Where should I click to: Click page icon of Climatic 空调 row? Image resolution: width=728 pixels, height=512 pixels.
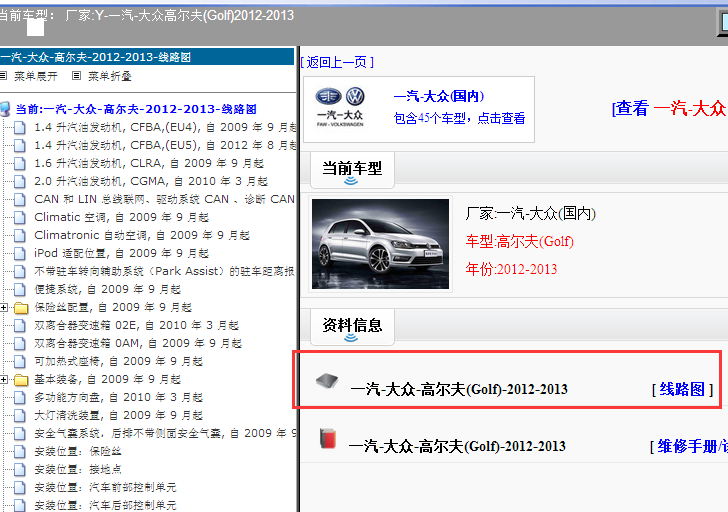(20, 217)
